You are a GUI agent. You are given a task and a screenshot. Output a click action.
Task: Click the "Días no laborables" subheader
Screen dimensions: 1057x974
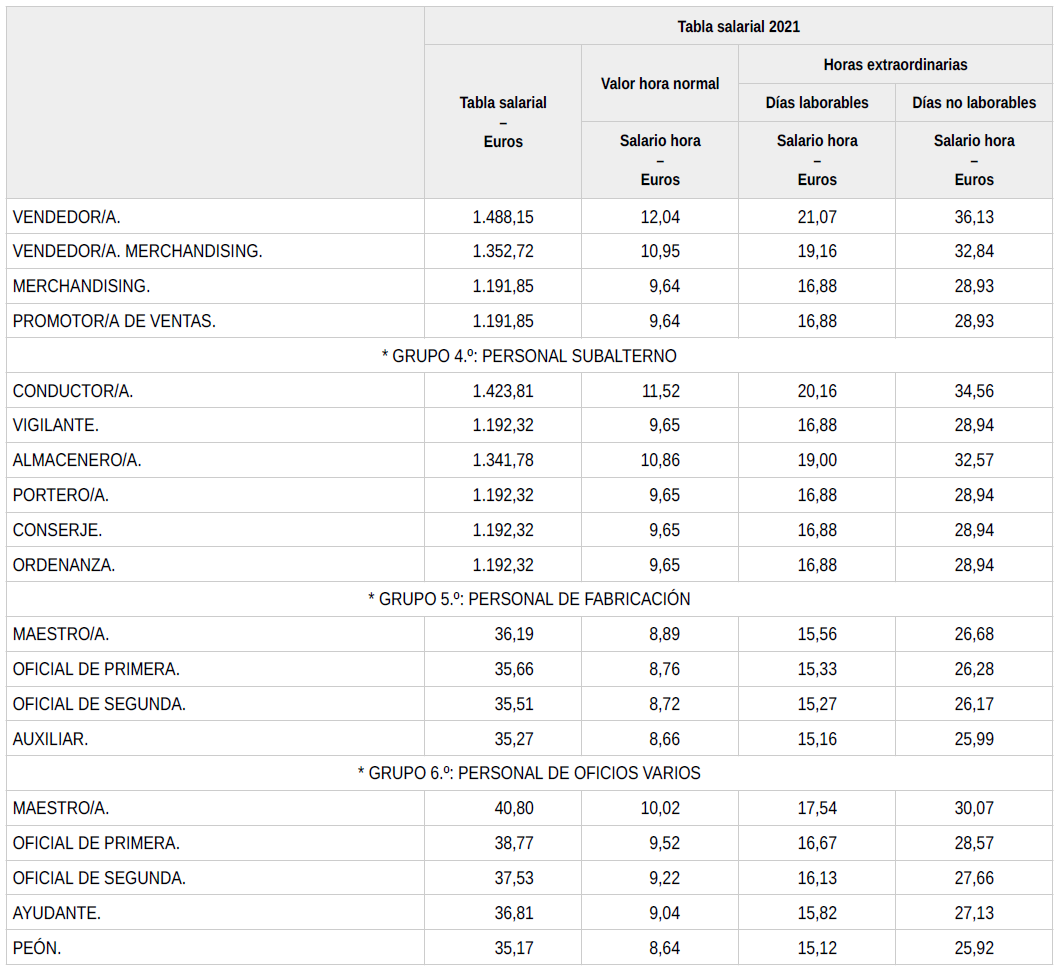pyautogui.click(x=974, y=103)
